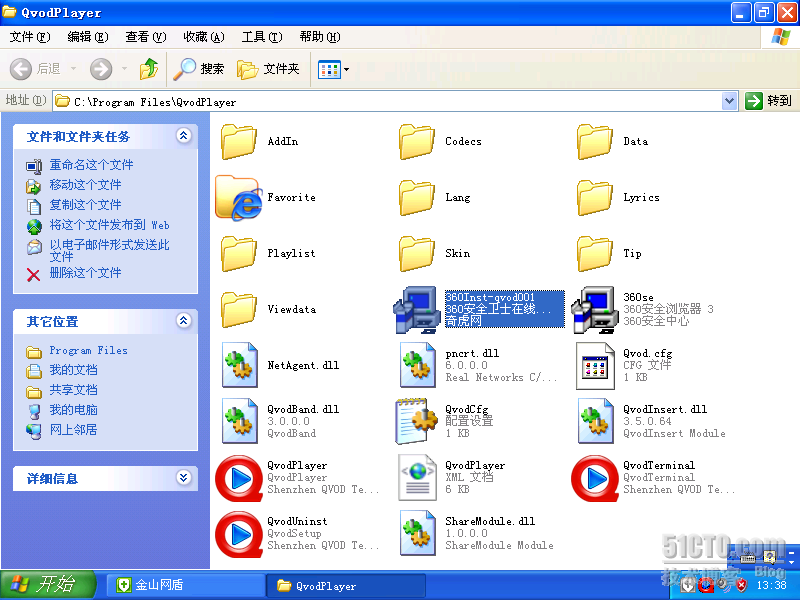Open the 文件(F) menu
This screenshot has height=600, width=800.
(x=30, y=37)
